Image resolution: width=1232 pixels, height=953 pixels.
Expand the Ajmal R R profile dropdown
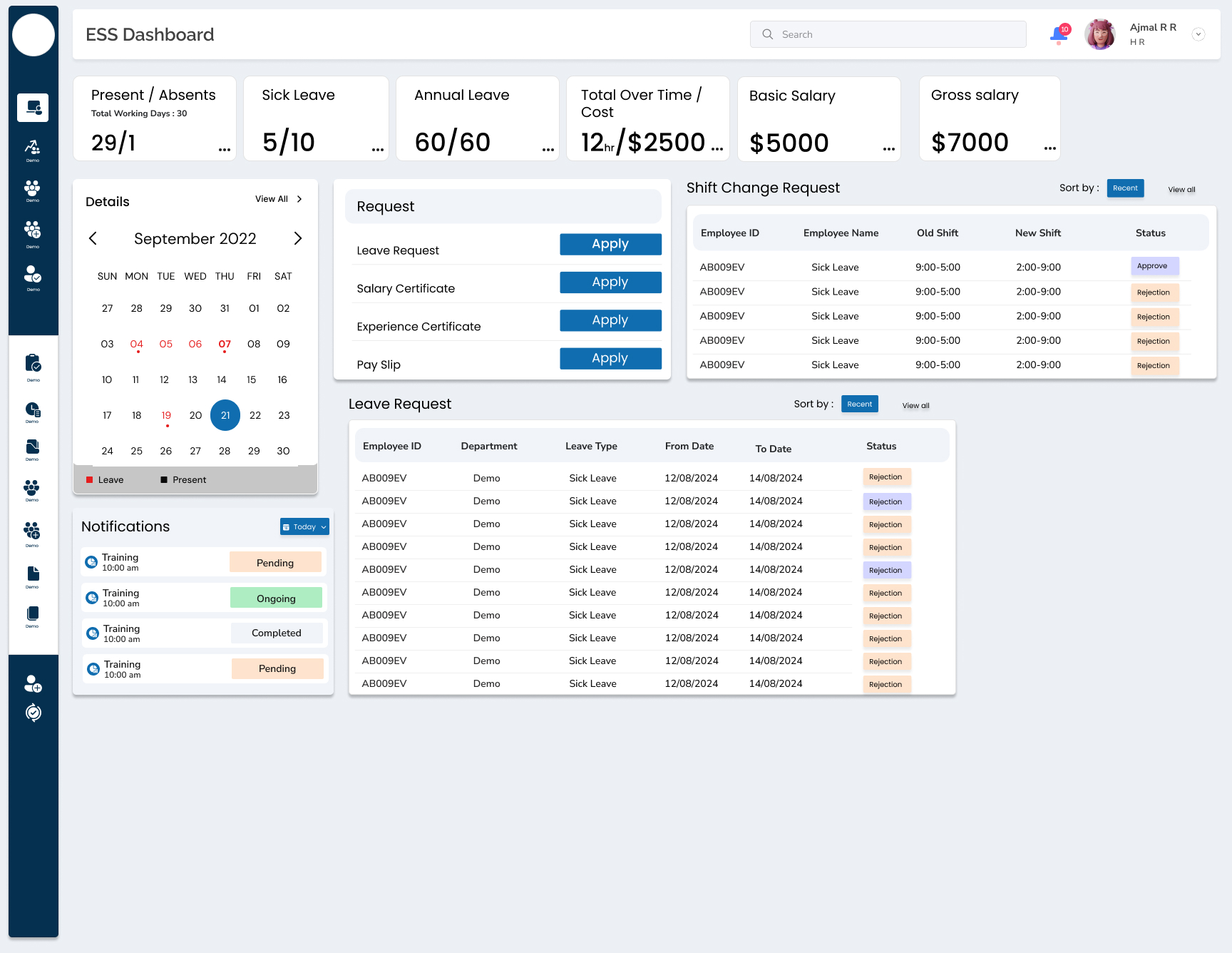click(x=1198, y=34)
